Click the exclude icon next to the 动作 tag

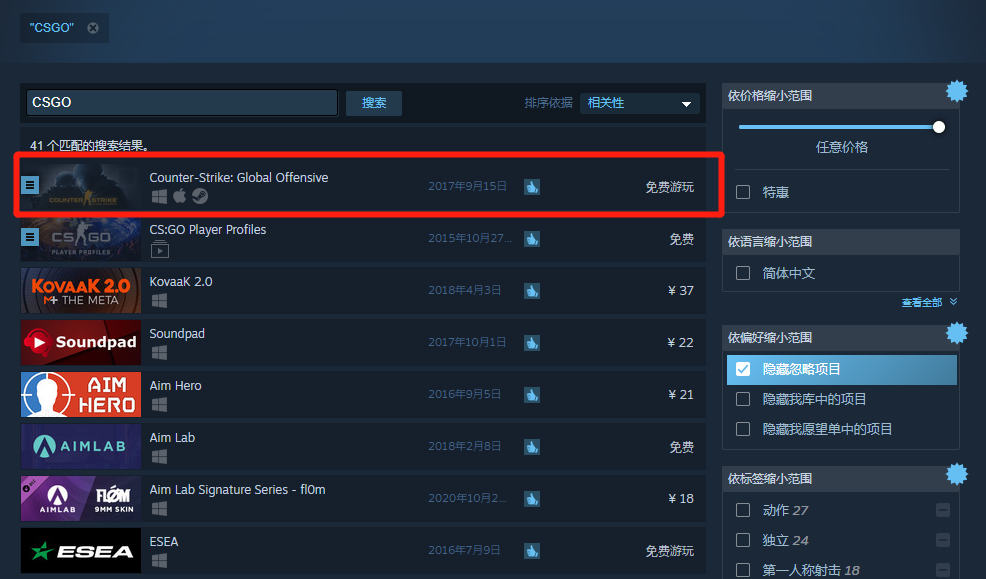942,510
